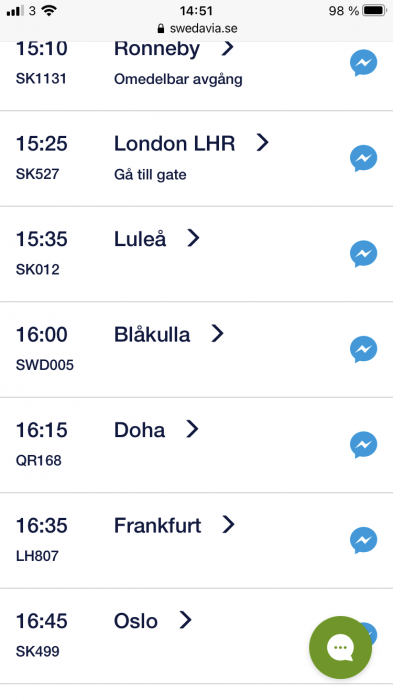Tap Messenger icon for Ronneby flight
Viewport: 393px width, 700px height.
pyautogui.click(x=364, y=63)
